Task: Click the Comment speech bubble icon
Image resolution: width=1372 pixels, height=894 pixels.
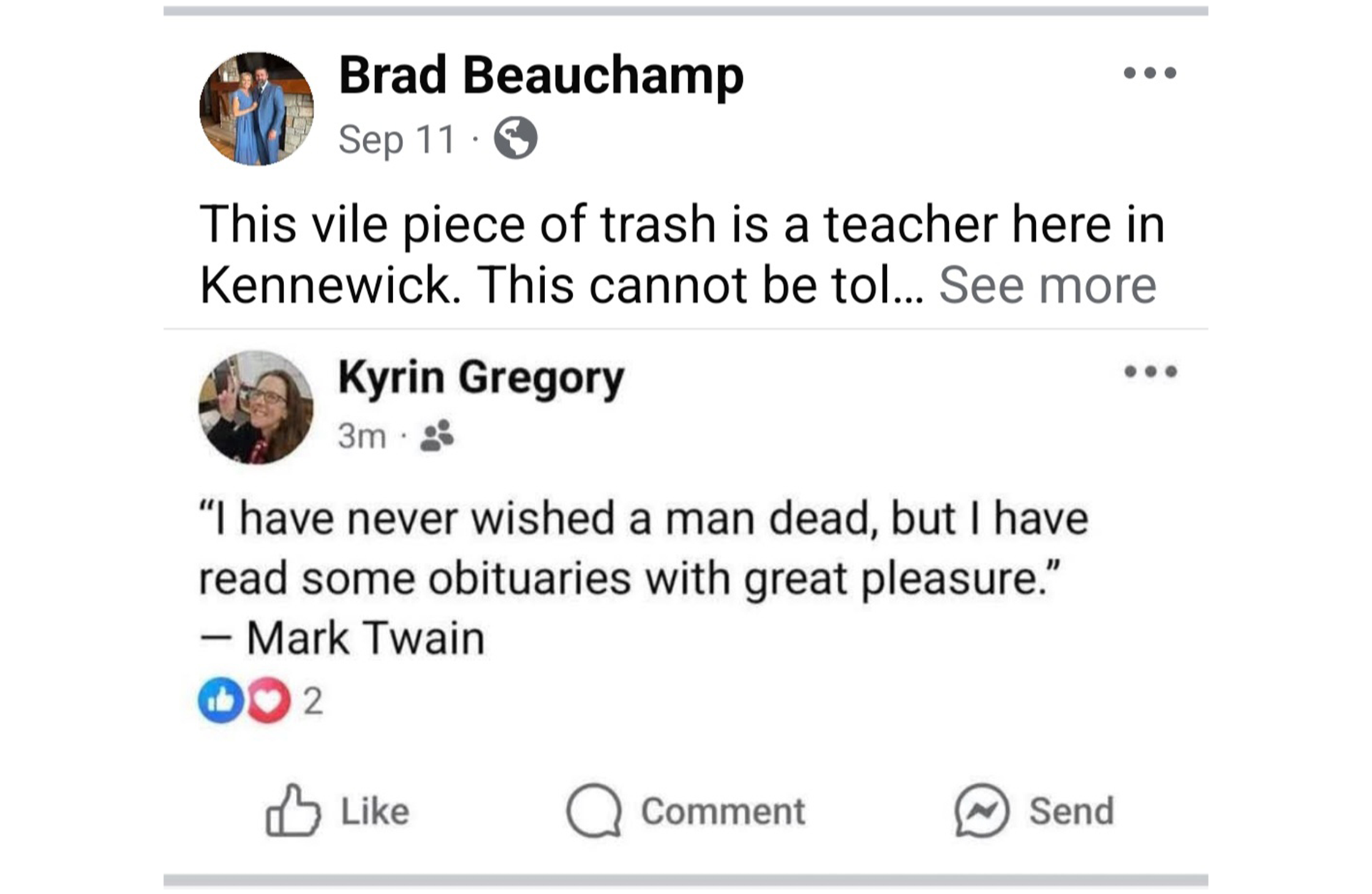Action: pos(594,811)
